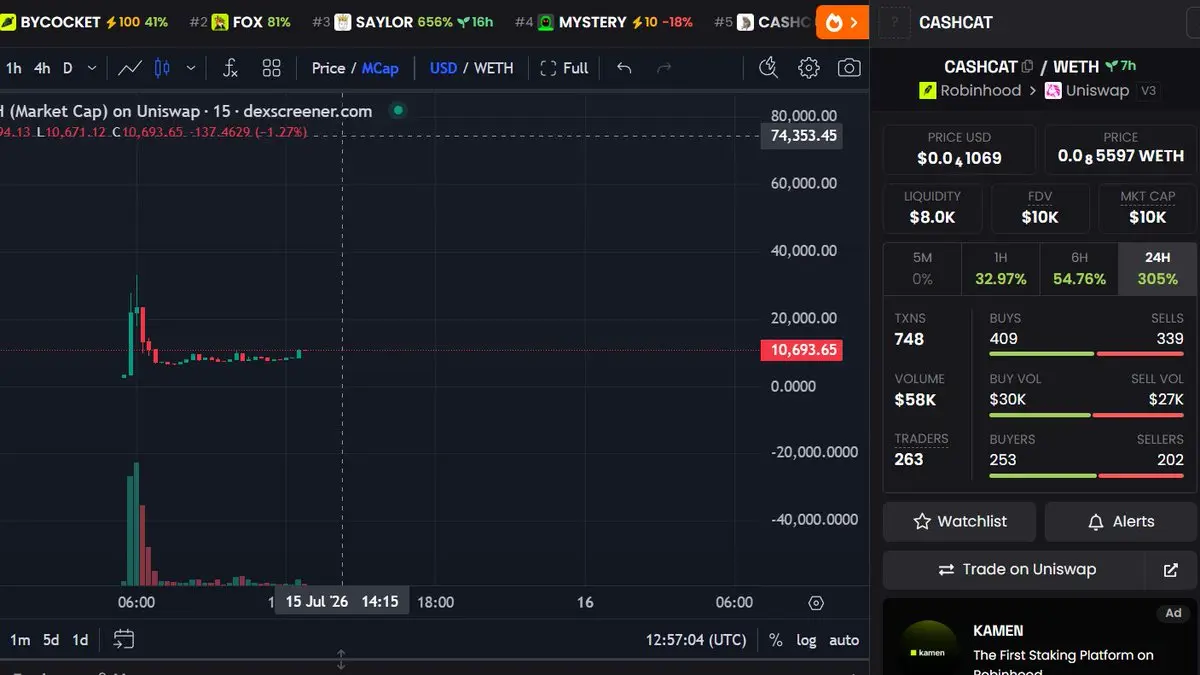Select the 1H stats tab
Viewport: 1200px width, 675px height.
click(1001, 268)
